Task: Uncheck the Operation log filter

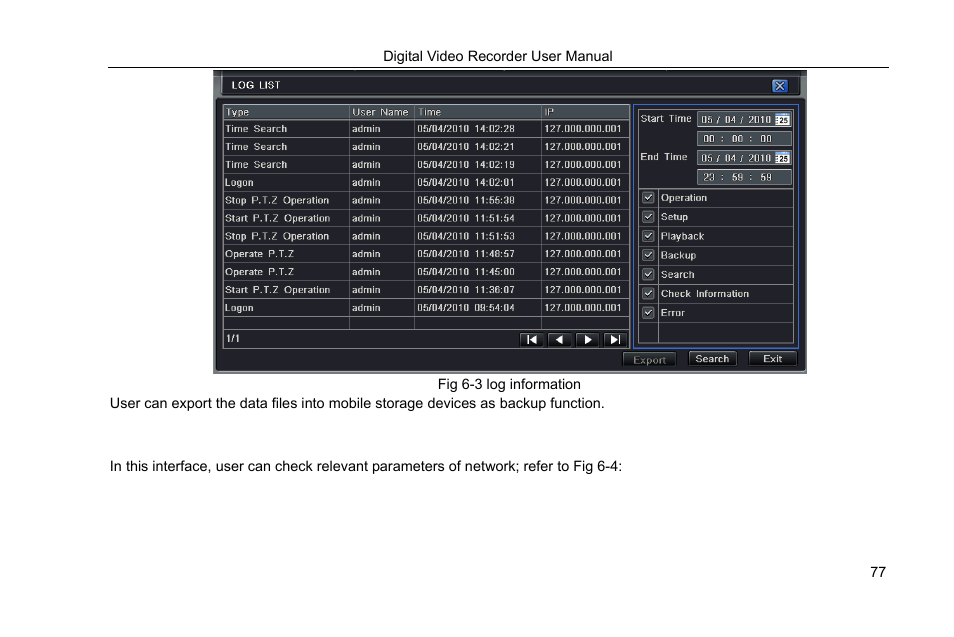Action: (x=648, y=198)
